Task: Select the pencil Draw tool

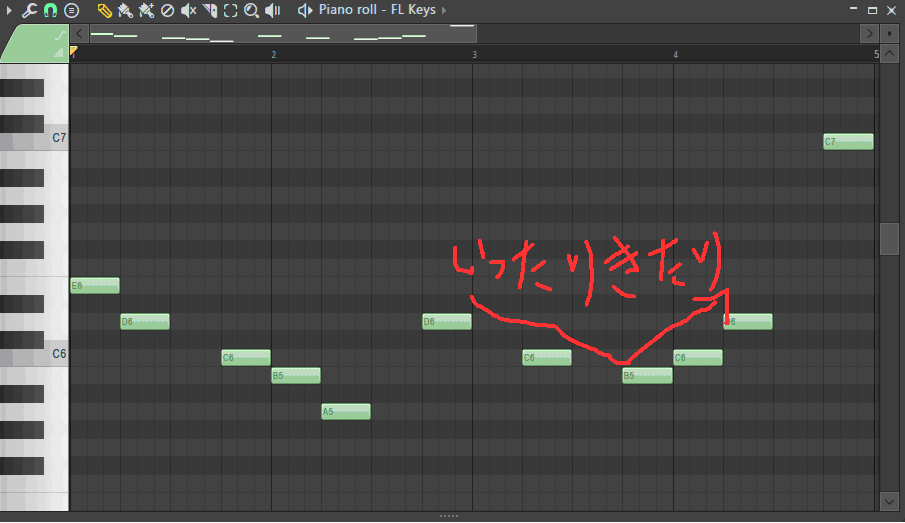Action: 104,10
